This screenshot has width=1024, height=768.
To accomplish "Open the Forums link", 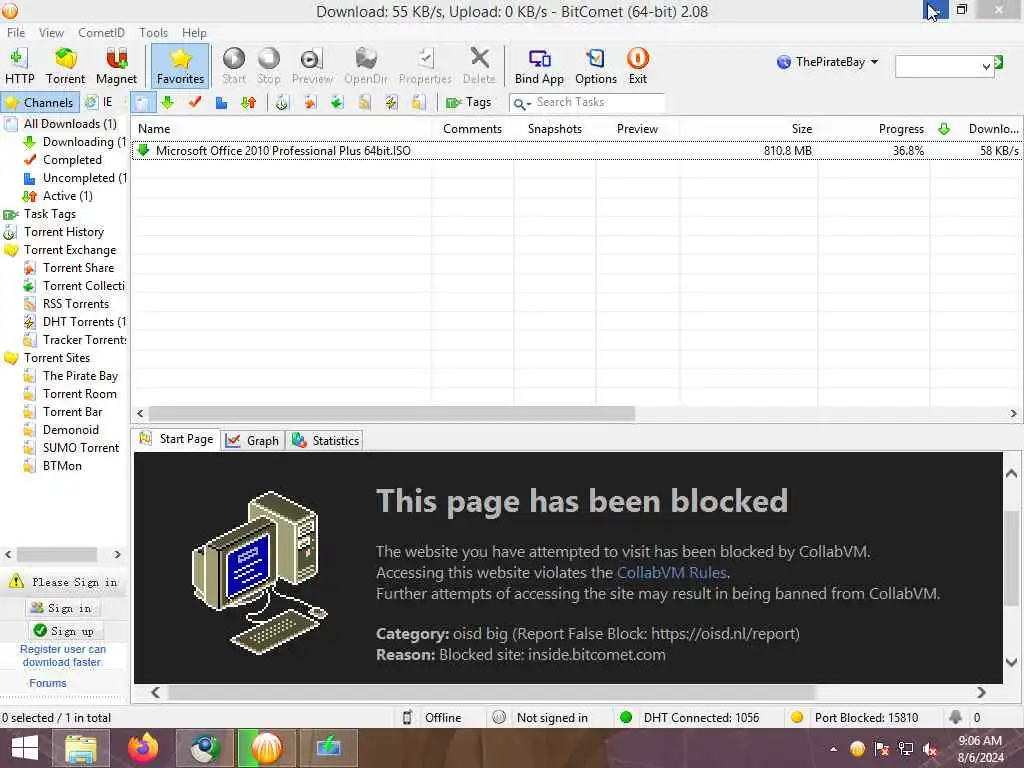I will [x=48, y=683].
